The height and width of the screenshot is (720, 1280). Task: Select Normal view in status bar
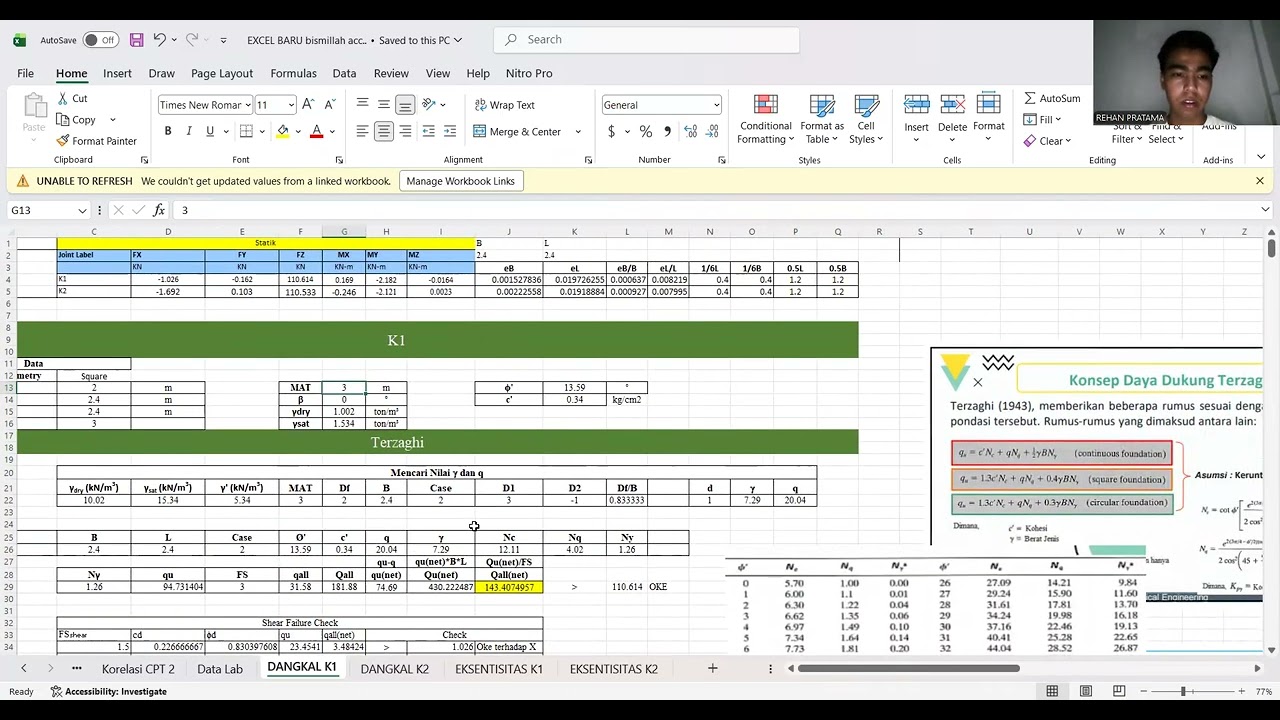[1052, 691]
